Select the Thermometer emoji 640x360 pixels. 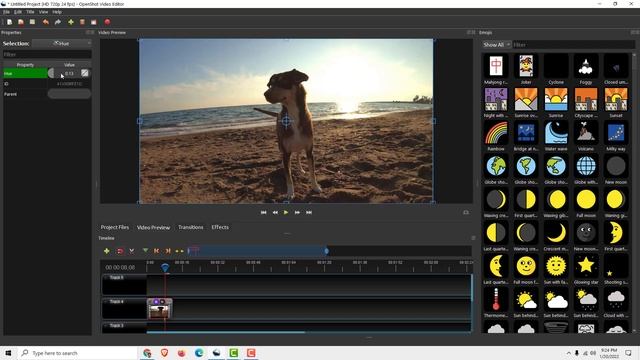(496, 299)
